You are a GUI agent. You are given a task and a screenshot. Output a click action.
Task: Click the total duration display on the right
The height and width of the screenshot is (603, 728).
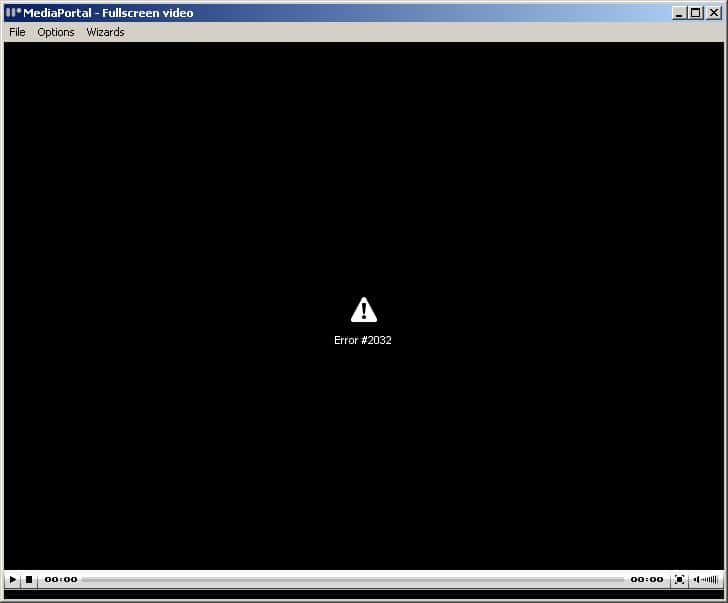[x=646, y=579]
